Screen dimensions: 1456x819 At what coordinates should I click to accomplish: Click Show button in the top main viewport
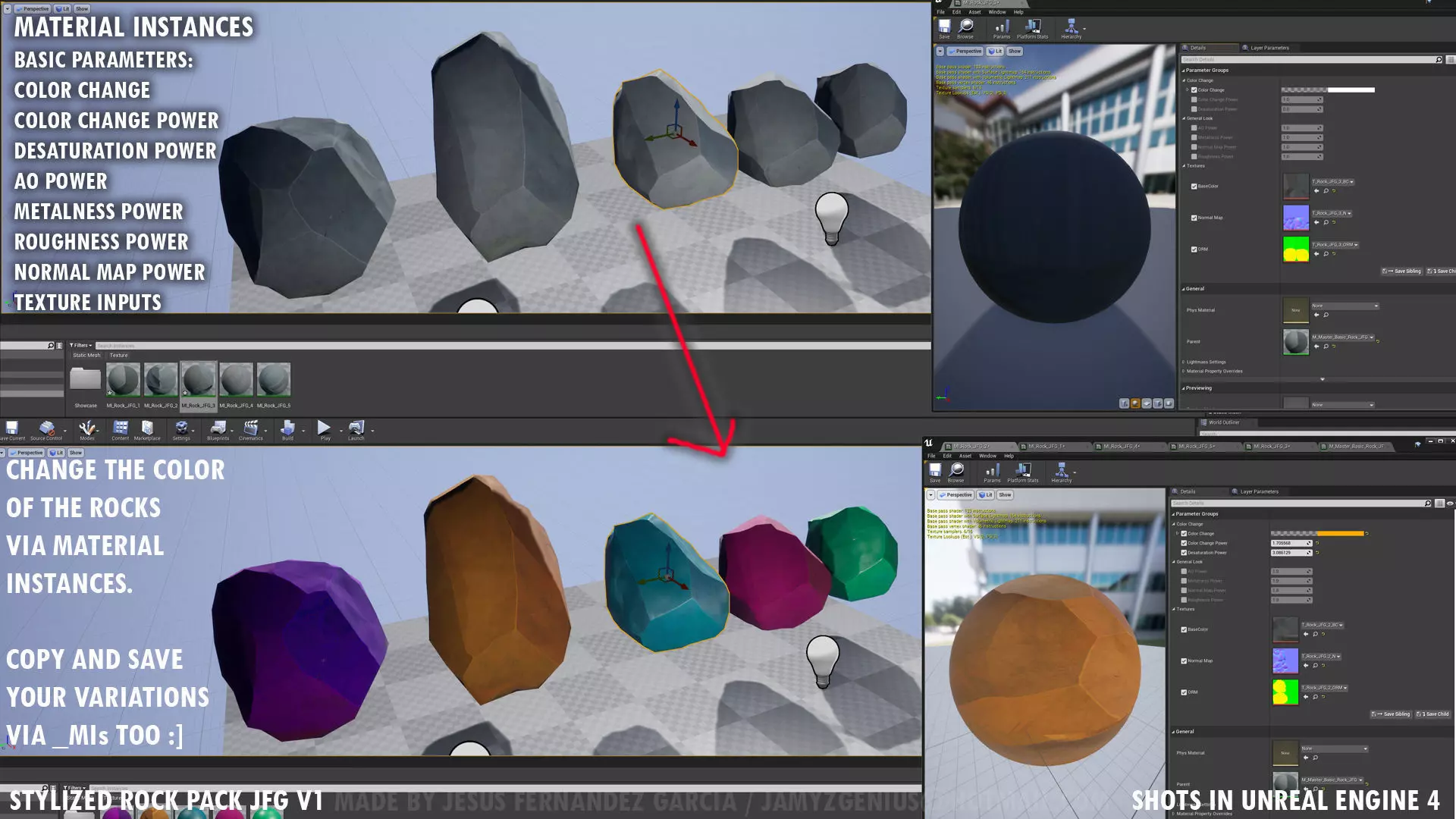click(x=82, y=9)
